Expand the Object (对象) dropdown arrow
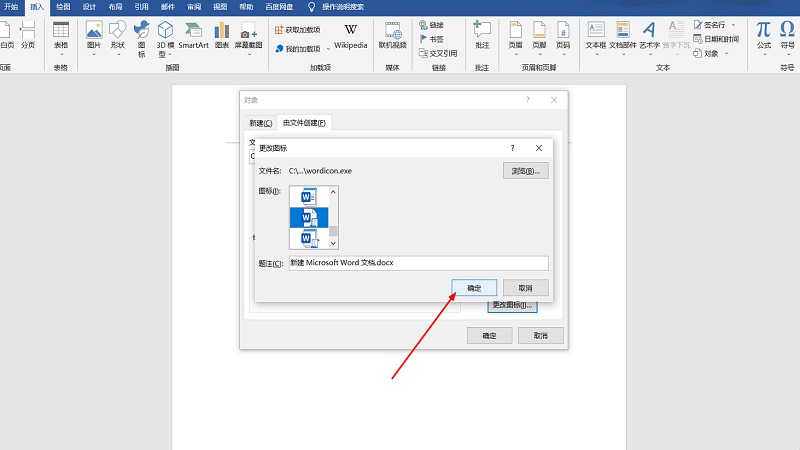800x450 pixels. pyautogui.click(x=727, y=53)
